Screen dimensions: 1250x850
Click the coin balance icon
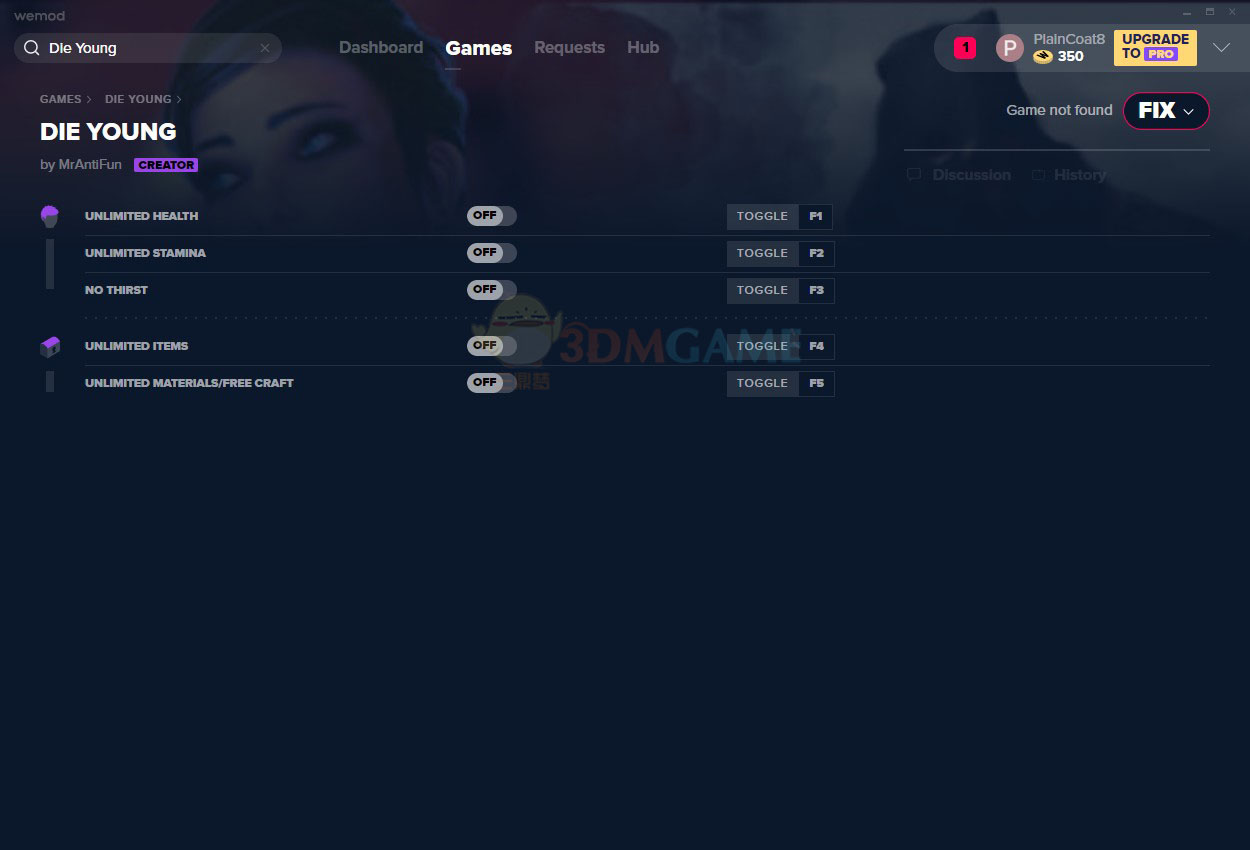pyautogui.click(x=1043, y=57)
